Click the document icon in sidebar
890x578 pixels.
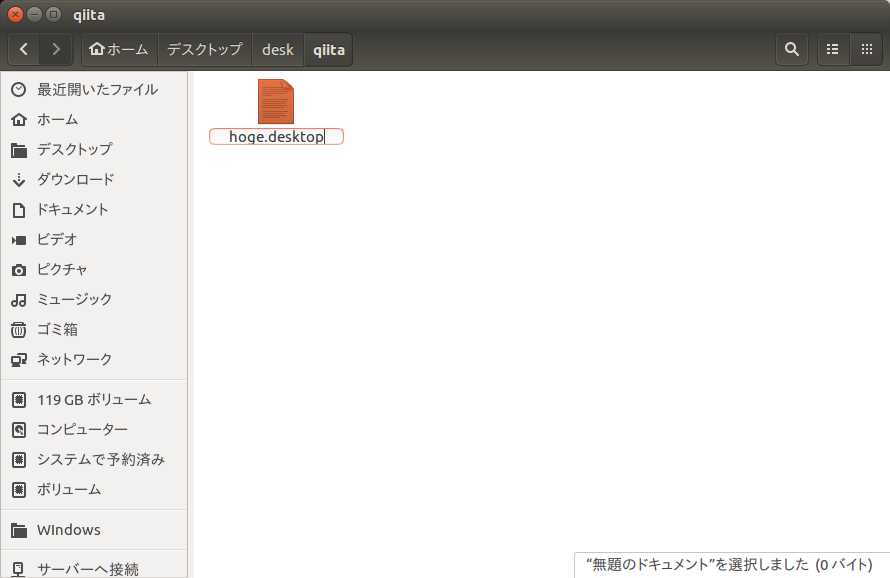coord(19,210)
